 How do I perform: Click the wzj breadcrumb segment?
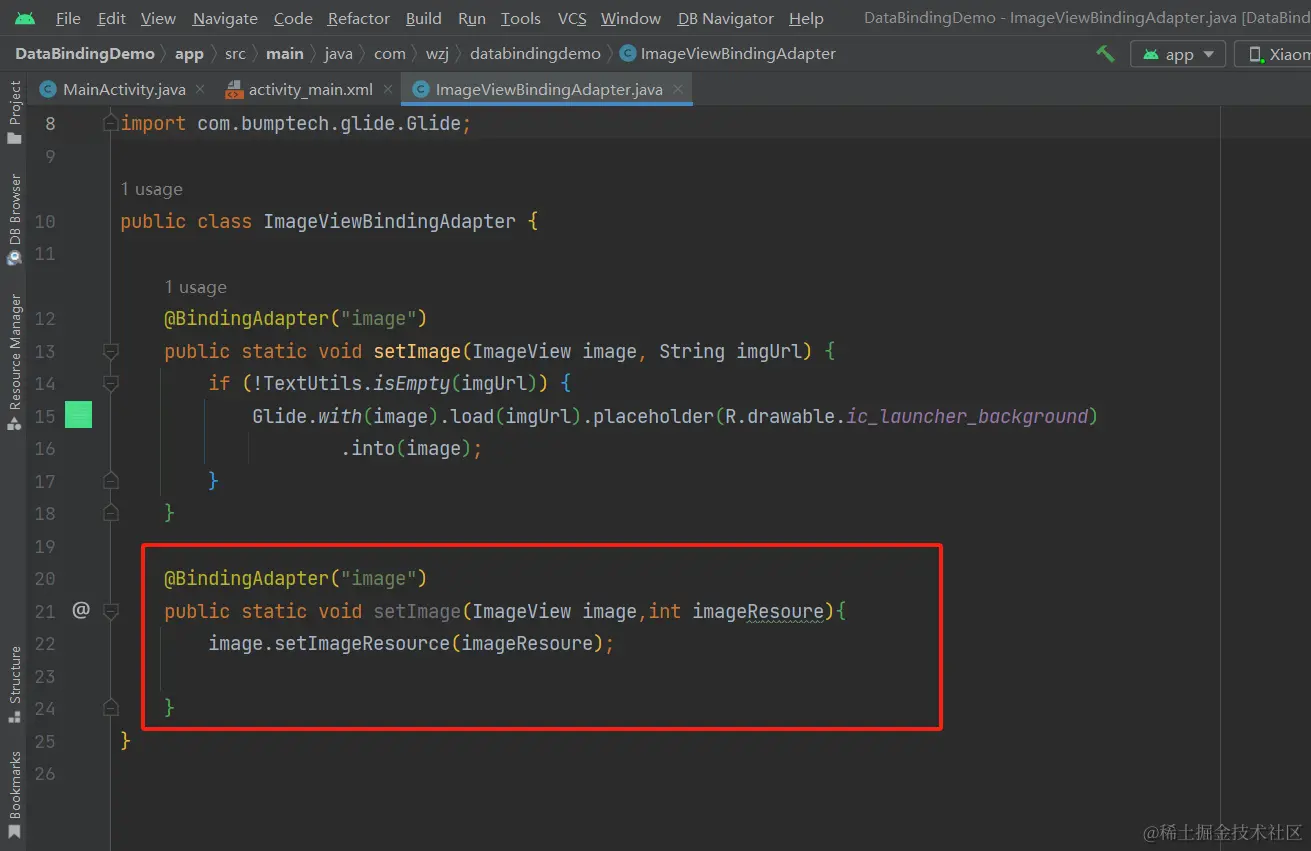coord(437,54)
